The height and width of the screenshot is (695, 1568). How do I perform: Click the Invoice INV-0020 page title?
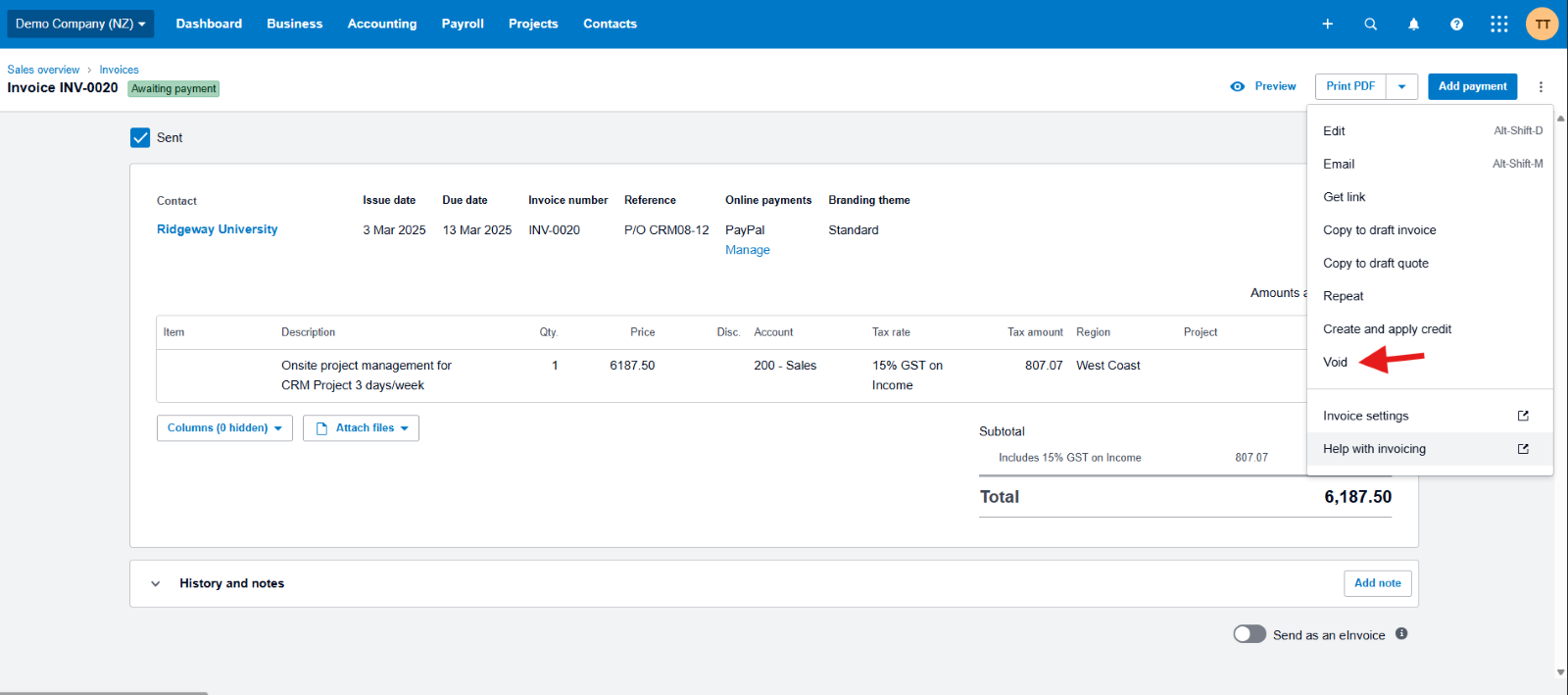(63, 87)
